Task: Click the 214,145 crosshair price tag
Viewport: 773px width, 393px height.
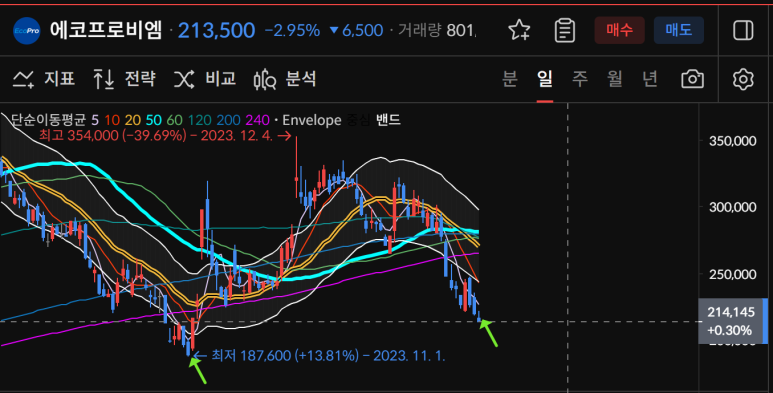Action: click(733, 321)
